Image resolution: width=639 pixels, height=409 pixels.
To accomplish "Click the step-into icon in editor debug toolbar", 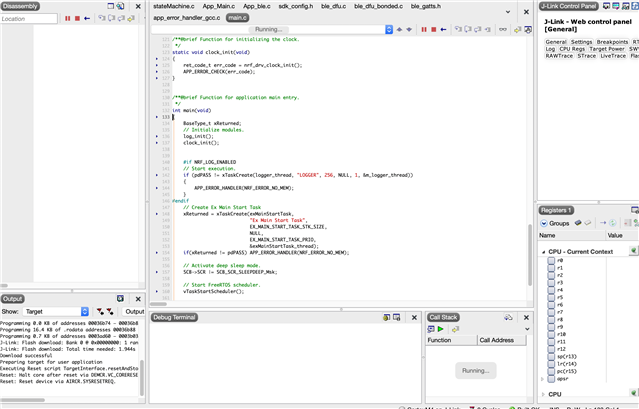I will [x=458, y=29].
